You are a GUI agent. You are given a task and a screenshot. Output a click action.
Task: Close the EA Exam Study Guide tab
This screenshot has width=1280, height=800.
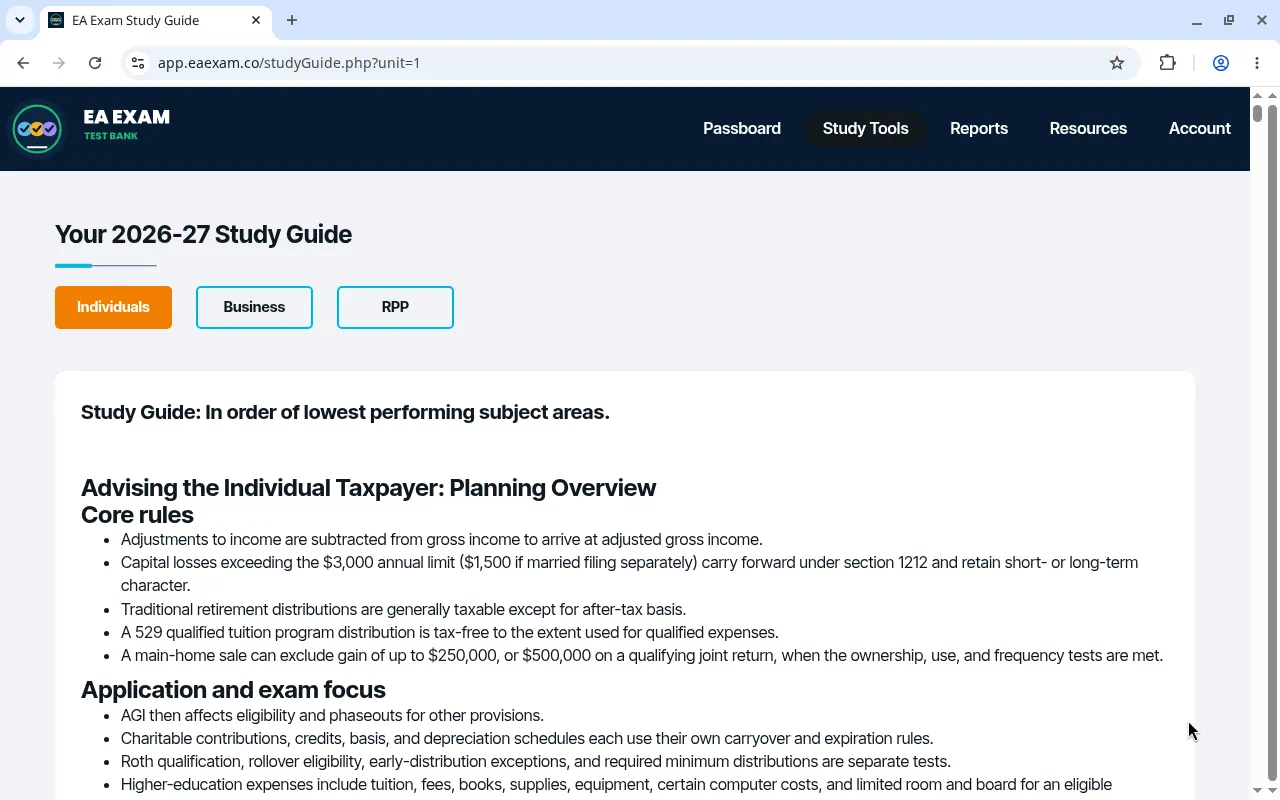257,20
